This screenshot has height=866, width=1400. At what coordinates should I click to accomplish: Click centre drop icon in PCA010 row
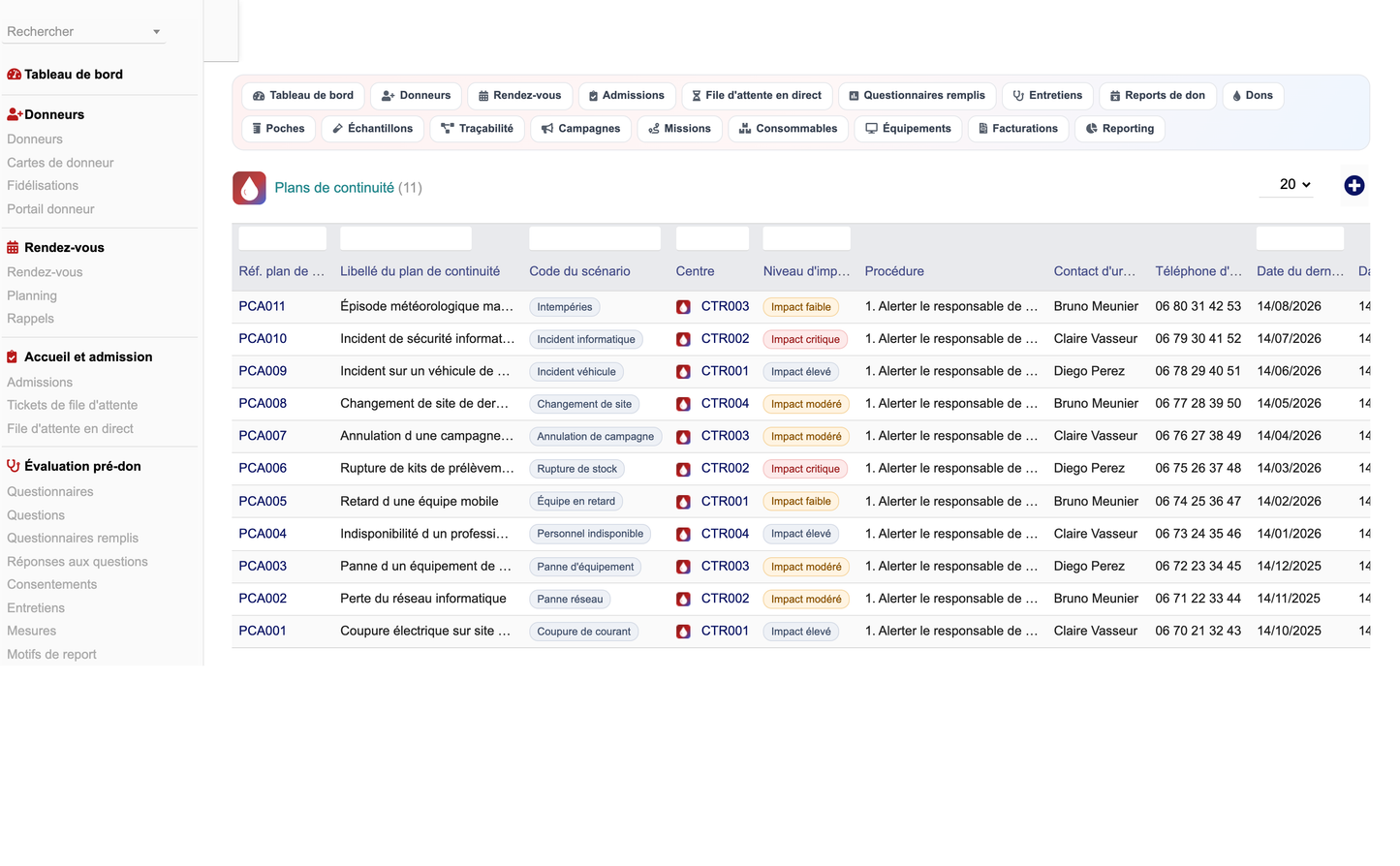683,339
